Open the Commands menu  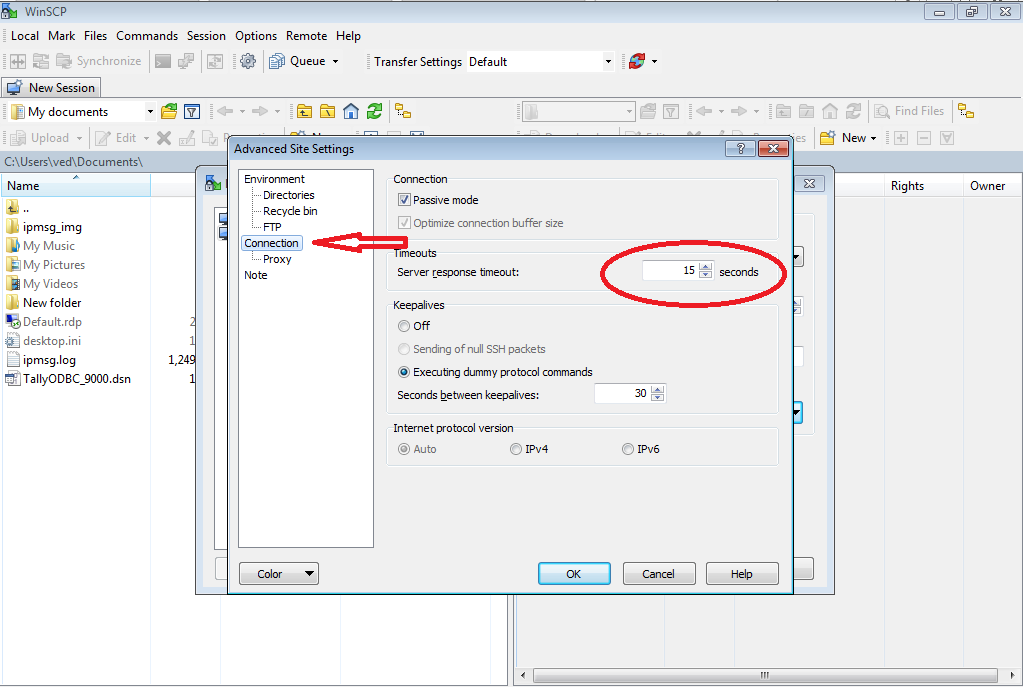point(147,36)
